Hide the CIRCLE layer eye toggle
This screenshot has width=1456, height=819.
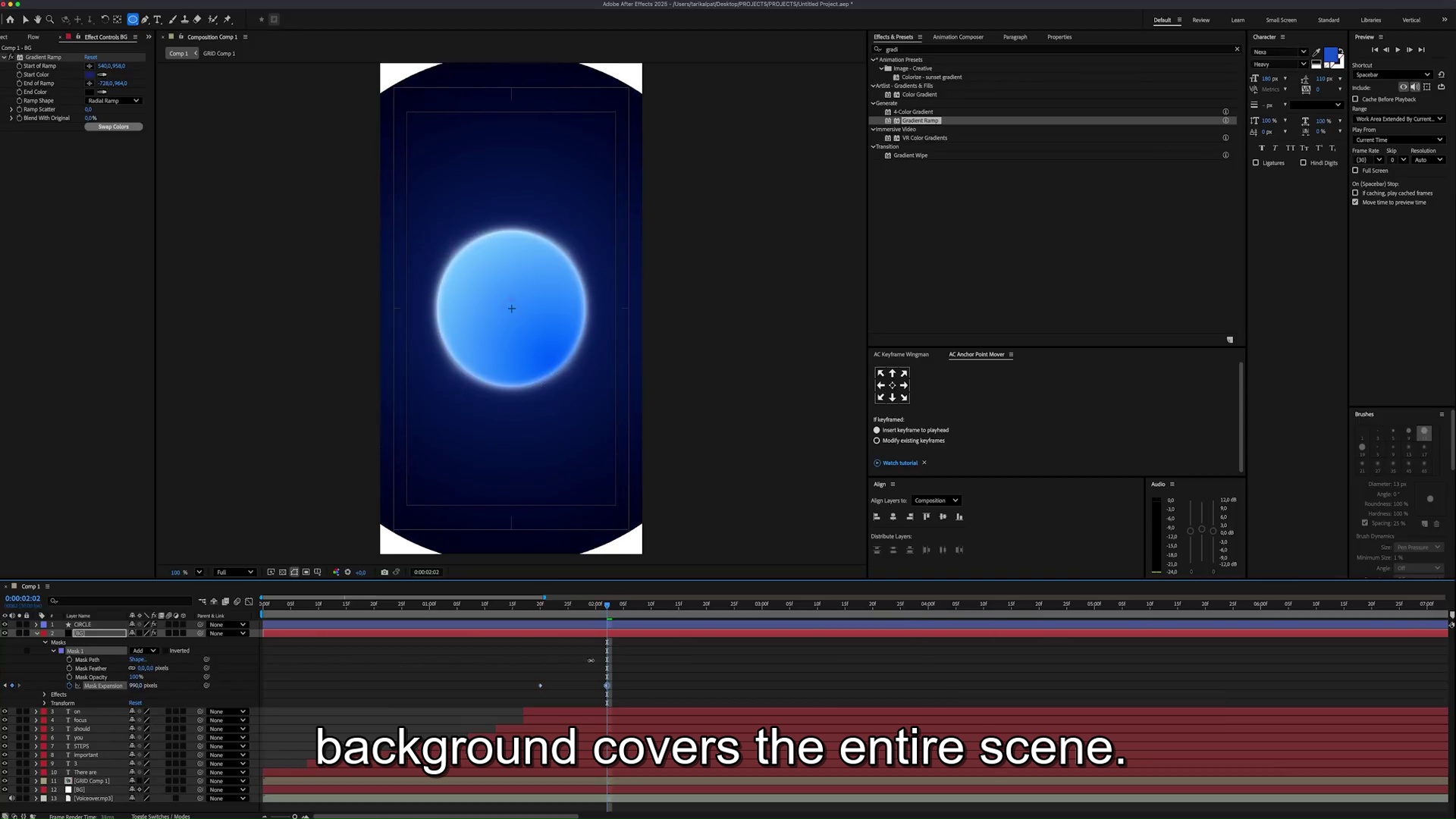click(5, 625)
